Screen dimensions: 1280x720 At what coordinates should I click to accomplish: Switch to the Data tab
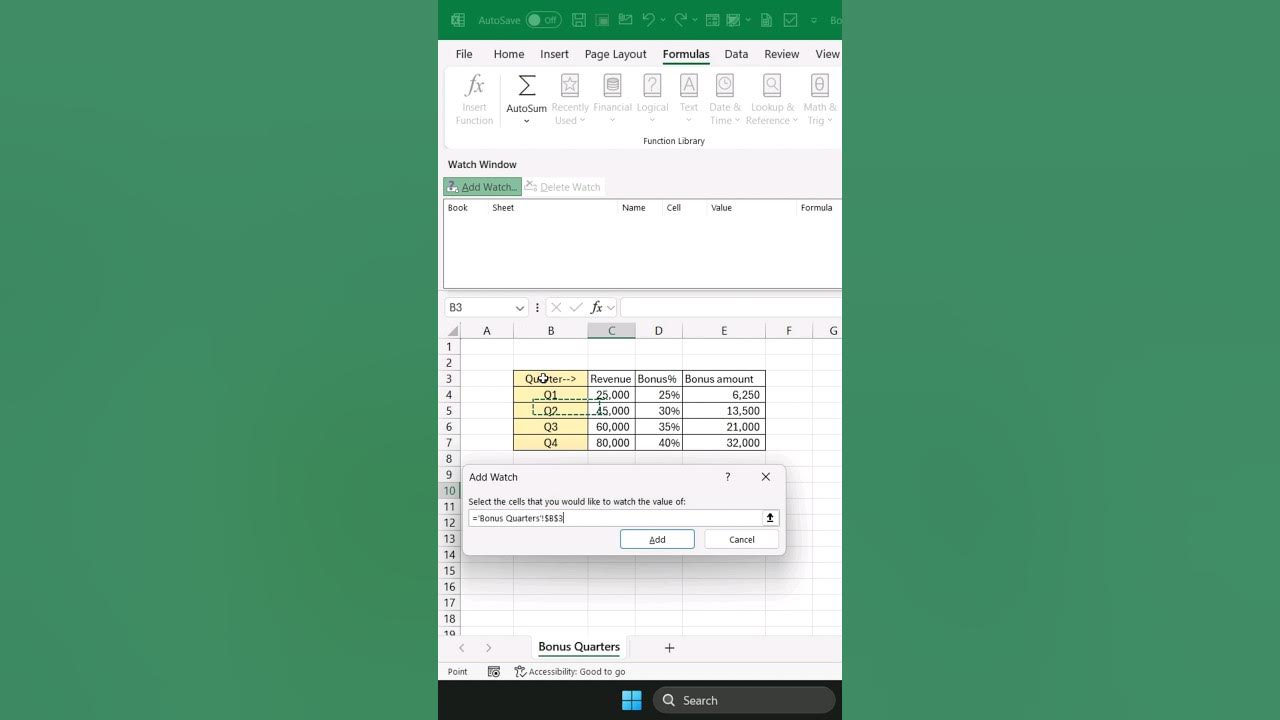coord(736,54)
